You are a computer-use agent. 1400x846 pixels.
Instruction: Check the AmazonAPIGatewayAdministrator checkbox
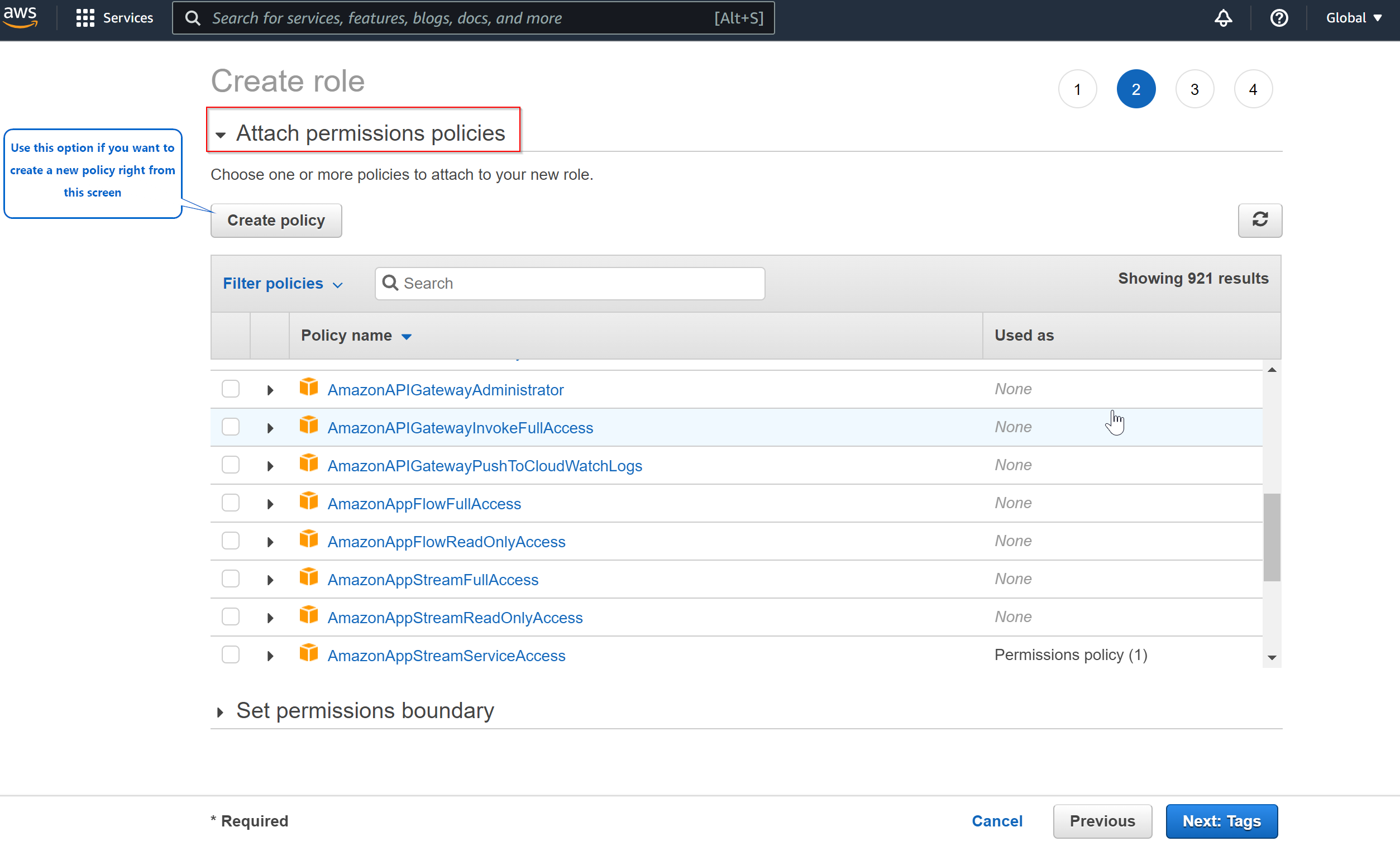pos(230,389)
